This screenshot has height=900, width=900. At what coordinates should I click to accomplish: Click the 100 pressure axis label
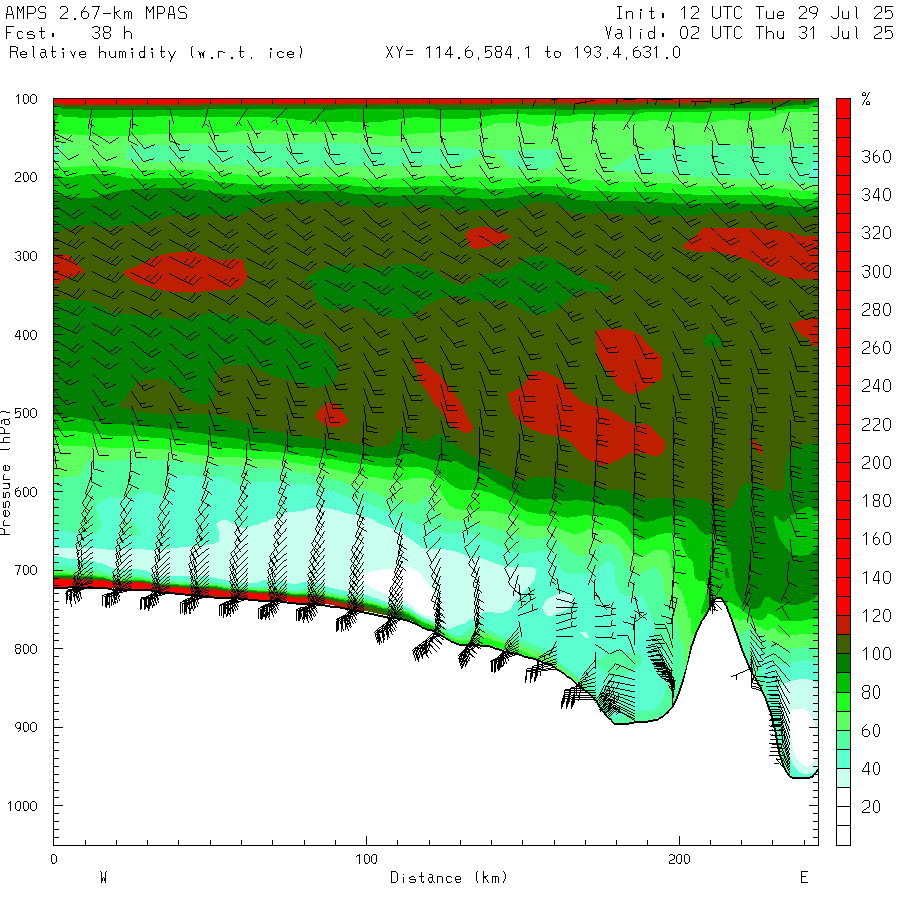tap(26, 99)
